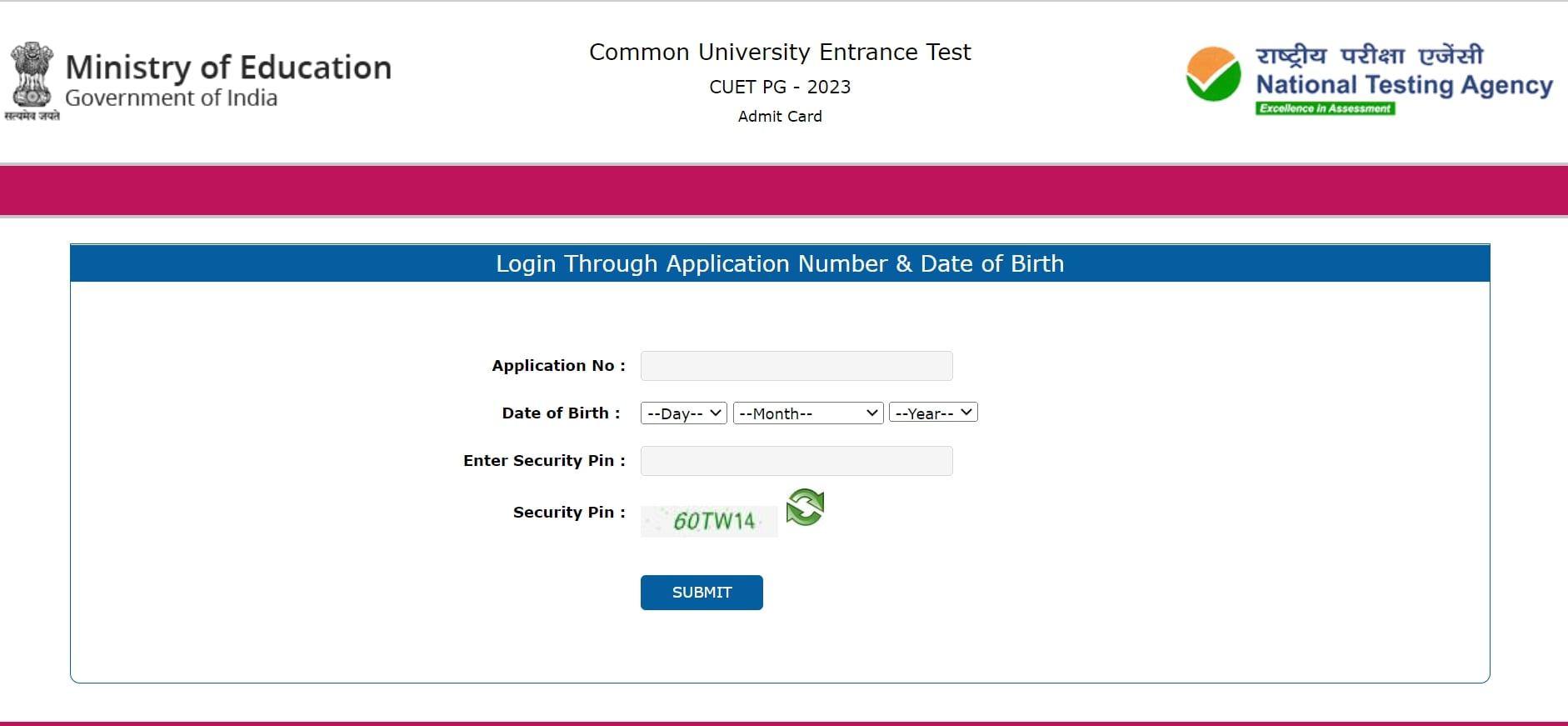Click the captcha image 60TW14
This screenshot has height=726, width=1568.
[x=709, y=521]
